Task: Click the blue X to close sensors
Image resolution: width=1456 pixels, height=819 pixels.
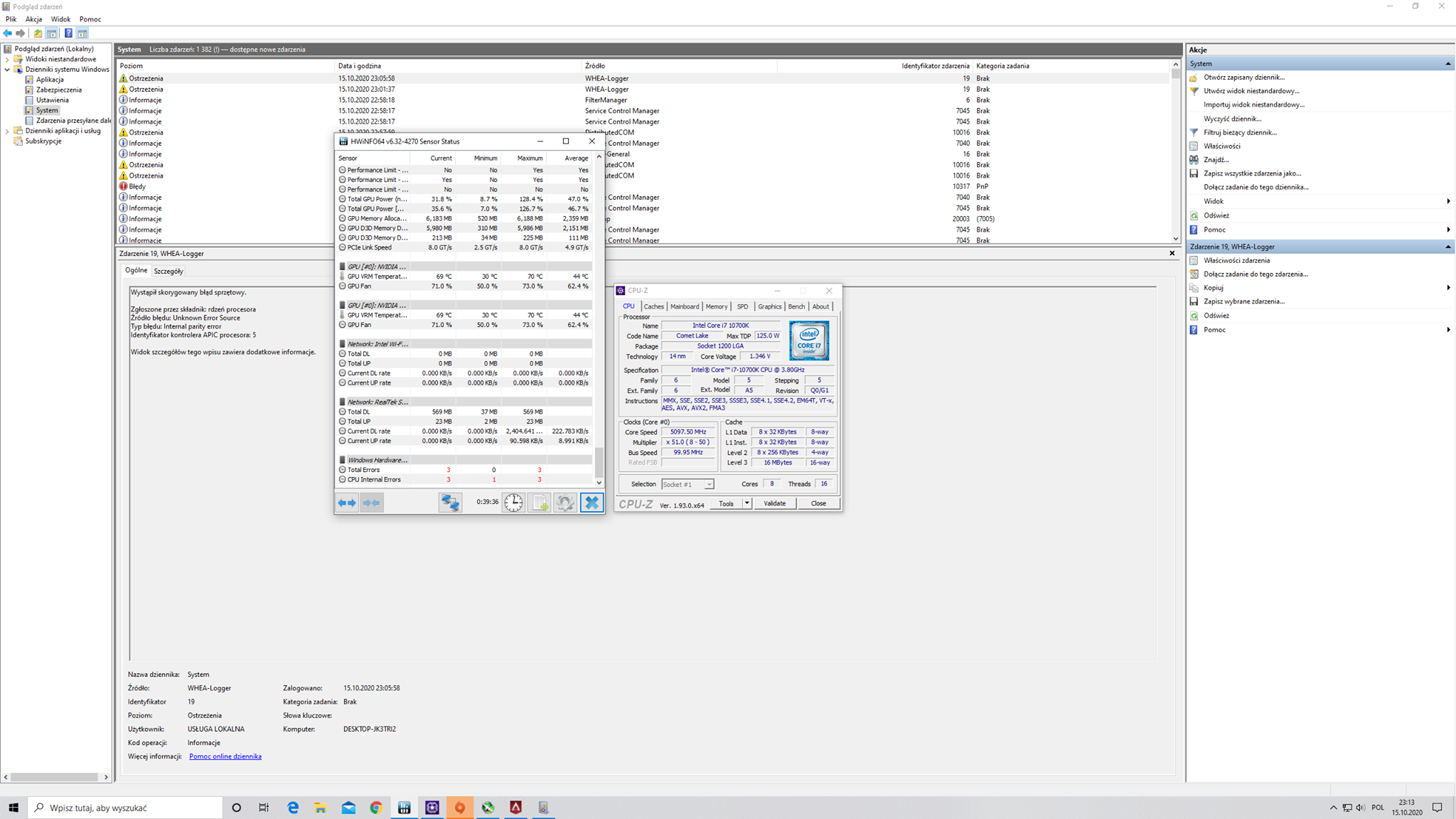Action: pos(591,503)
